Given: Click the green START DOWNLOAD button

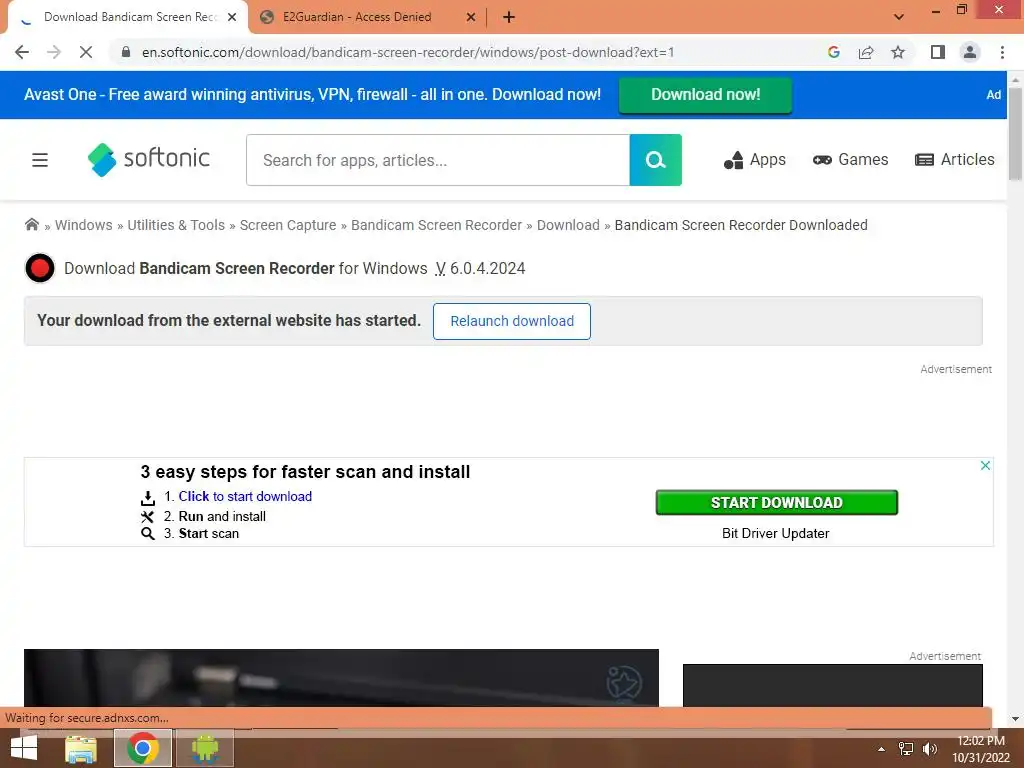Looking at the screenshot, I should [776, 503].
